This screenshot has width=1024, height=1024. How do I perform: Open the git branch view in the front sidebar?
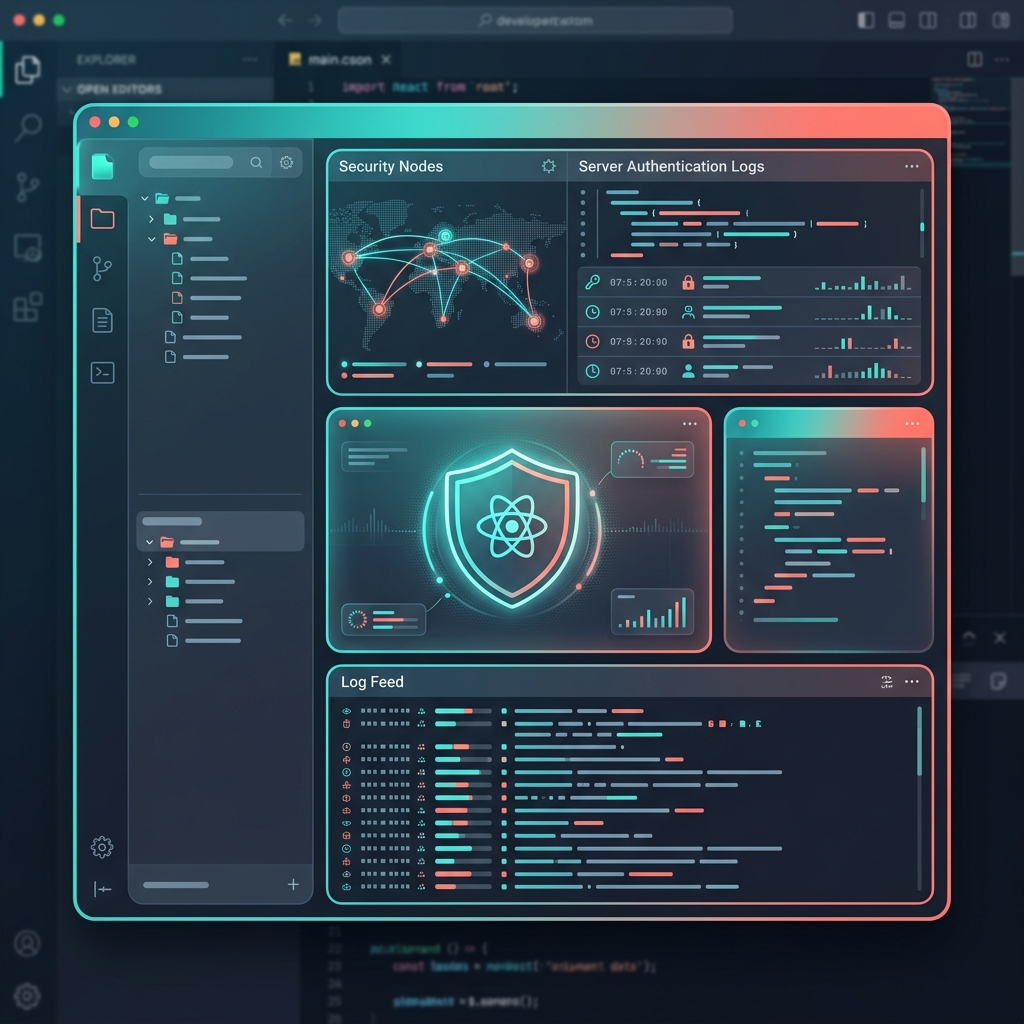click(102, 268)
